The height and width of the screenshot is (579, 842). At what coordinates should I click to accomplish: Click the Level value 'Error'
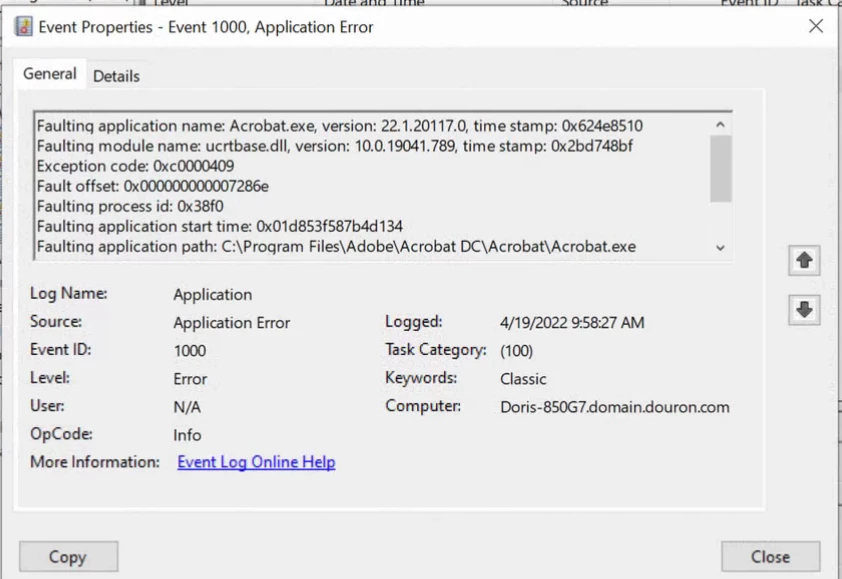click(x=190, y=379)
